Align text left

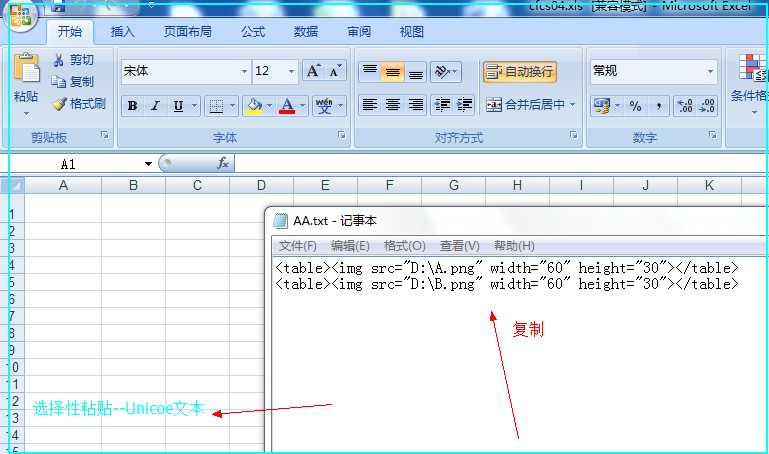[370, 104]
